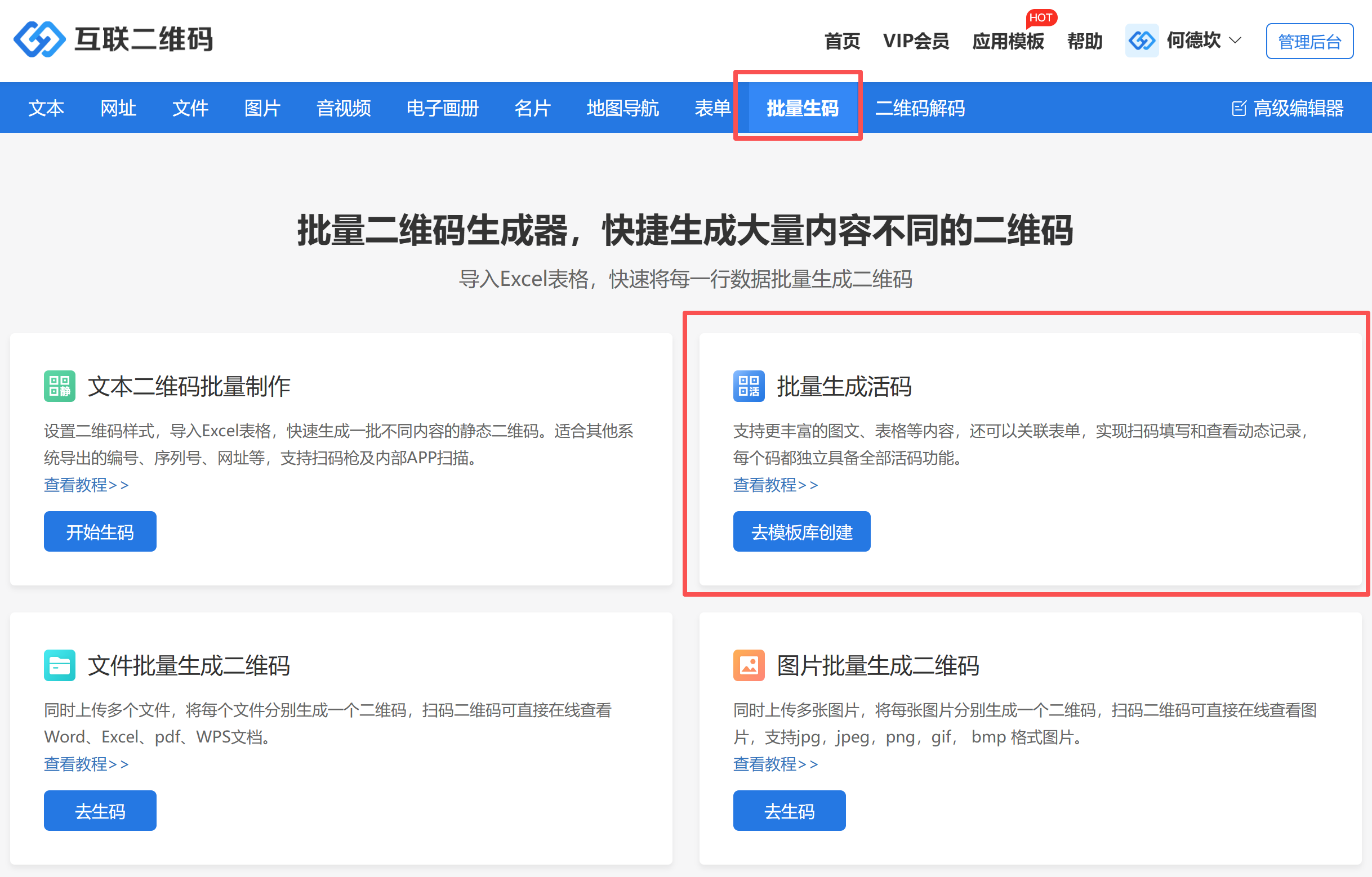Open 查看教程 link under 批量生成活码
Image resolution: width=1372 pixels, height=877 pixels.
coord(776,485)
